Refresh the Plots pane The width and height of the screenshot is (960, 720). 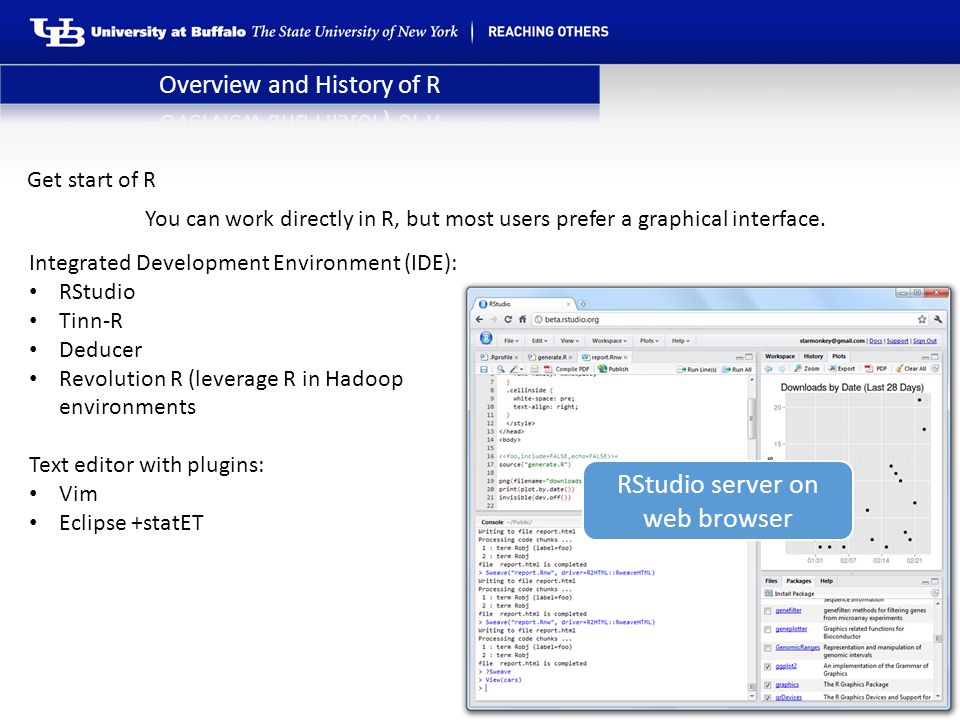(x=936, y=369)
